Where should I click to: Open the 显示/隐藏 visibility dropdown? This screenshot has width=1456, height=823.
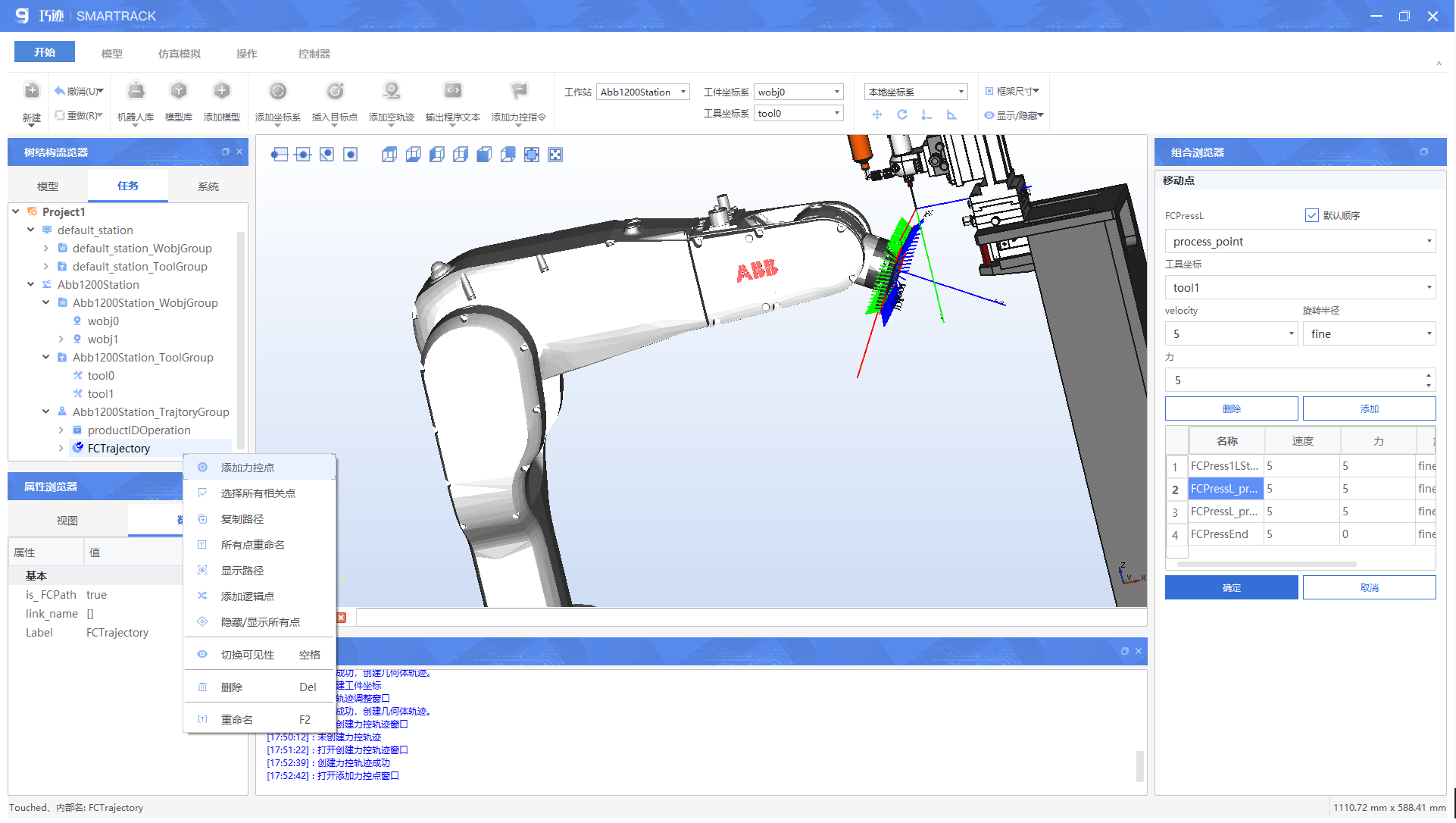(x=1014, y=115)
